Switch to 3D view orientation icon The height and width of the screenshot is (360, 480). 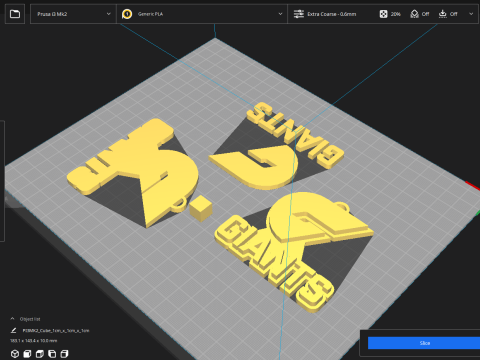(x=15, y=353)
